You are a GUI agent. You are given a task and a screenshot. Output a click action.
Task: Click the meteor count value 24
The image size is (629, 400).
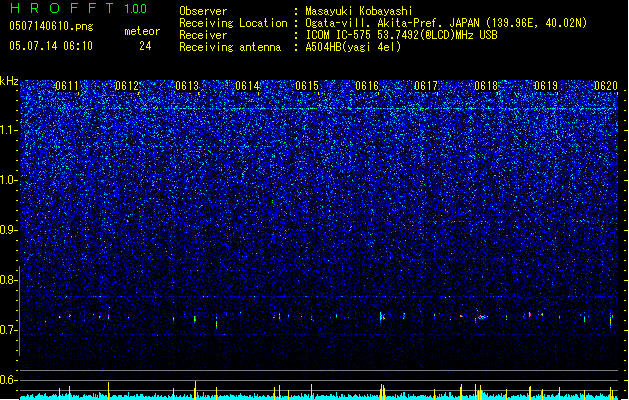coord(145,46)
